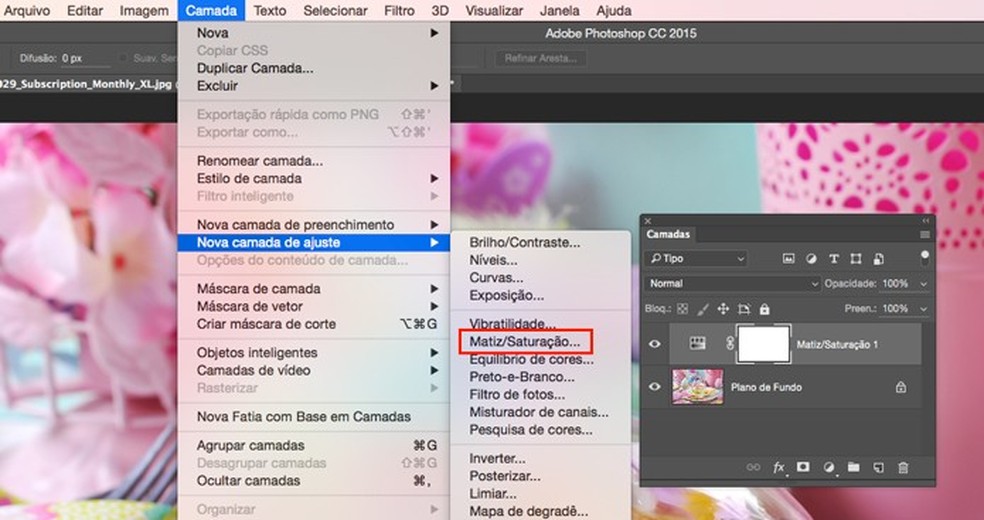Click the lock-all padlock icon in Bloq. row
The image size is (984, 520).
(x=764, y=309)
